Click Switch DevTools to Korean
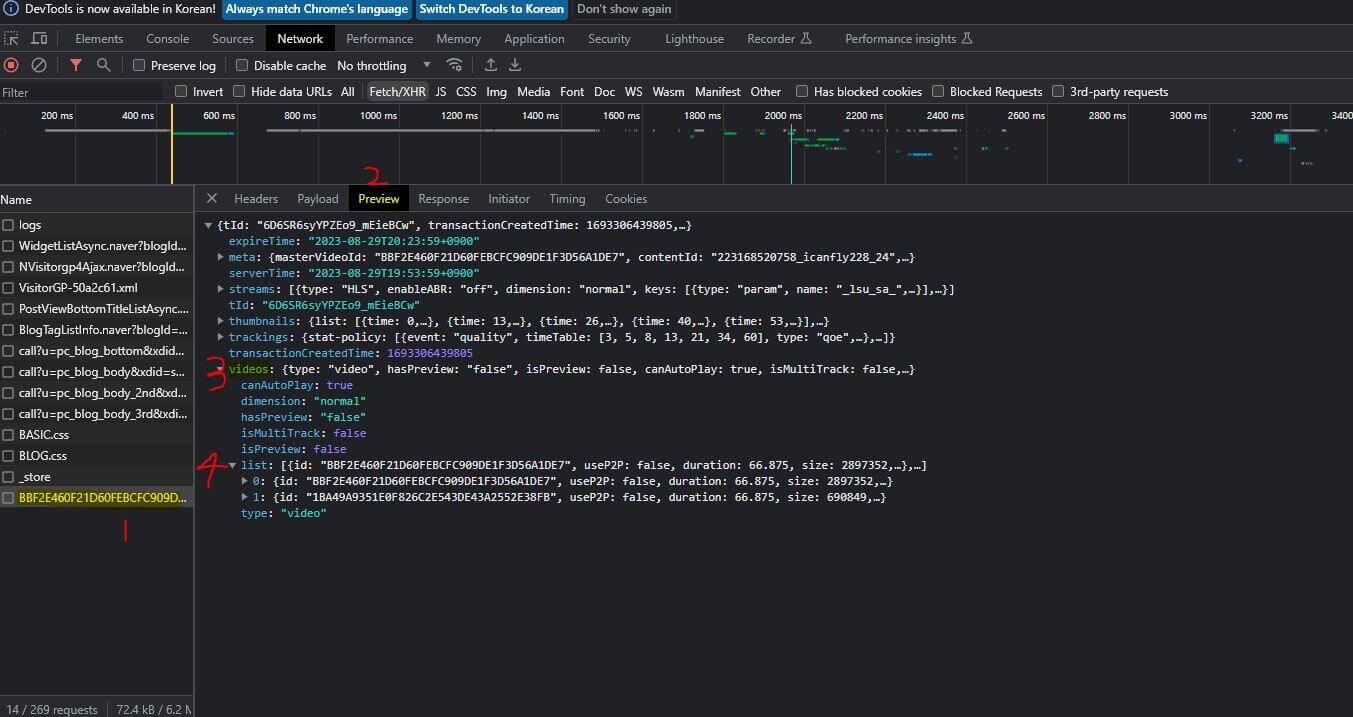1353x717 pixels. click(x=491, y=9)
